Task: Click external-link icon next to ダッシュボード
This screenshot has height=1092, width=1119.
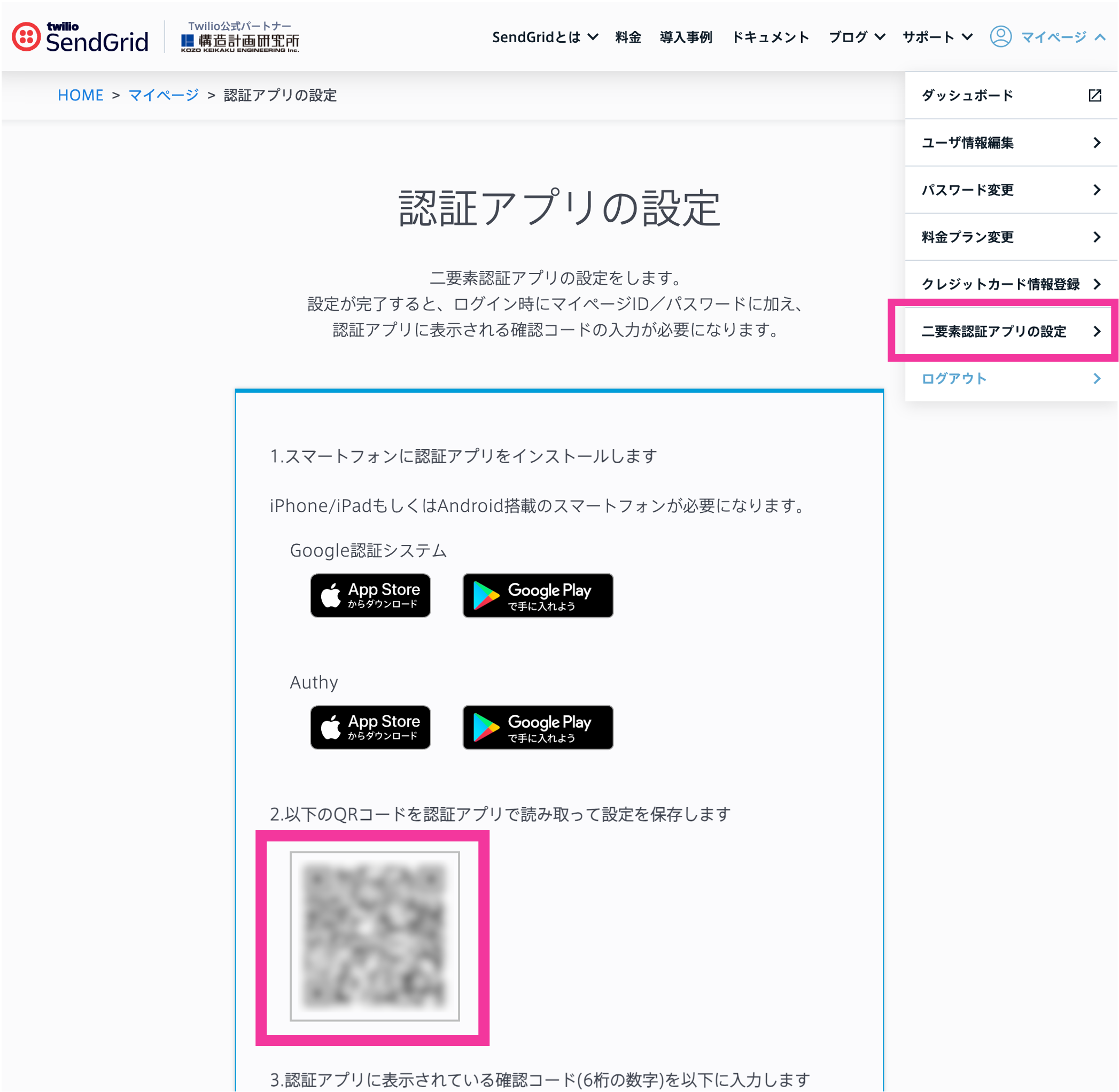Action: coord(1094,95)
